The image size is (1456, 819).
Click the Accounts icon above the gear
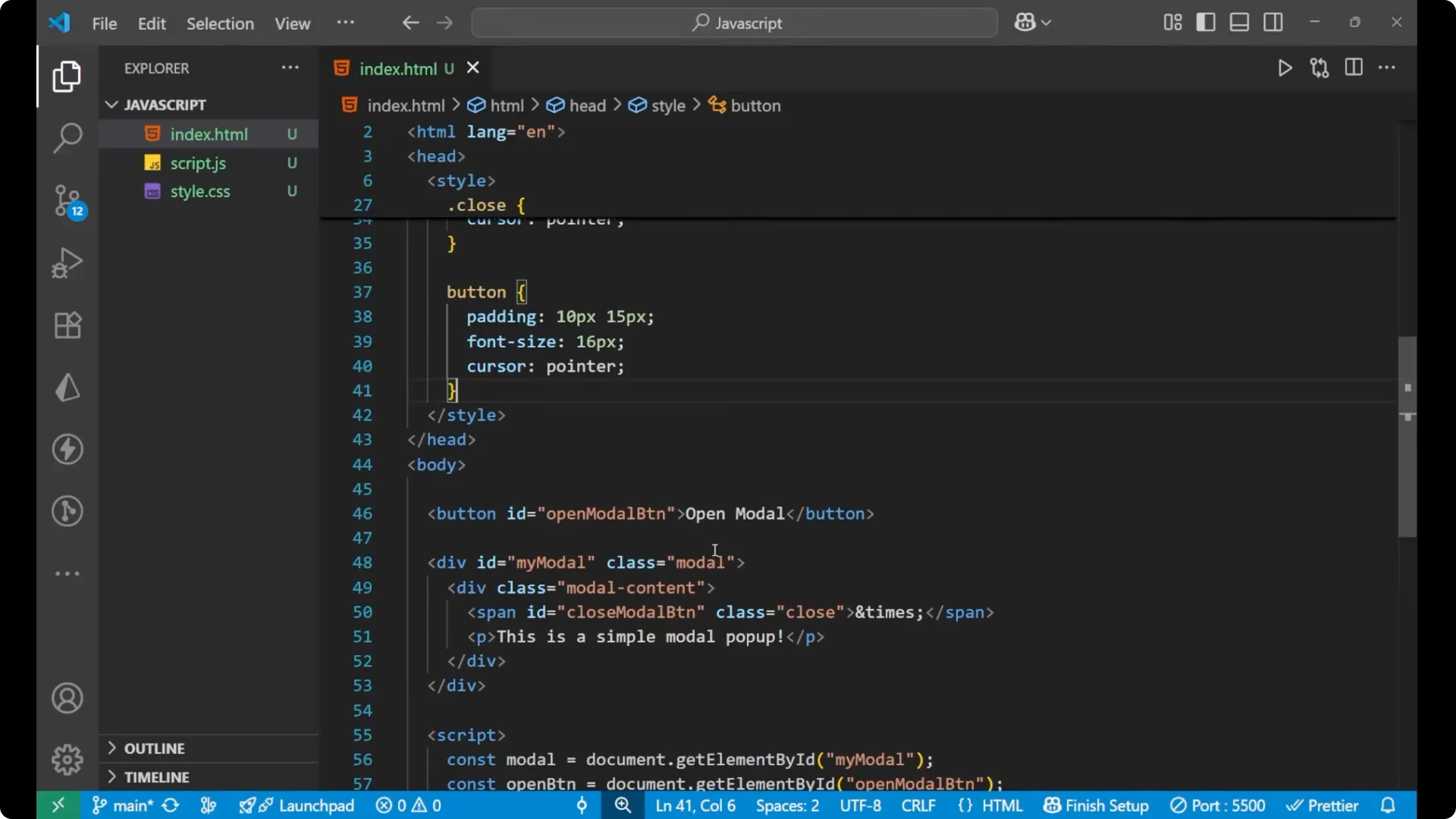pyautogui.click(x=67, y=698)
